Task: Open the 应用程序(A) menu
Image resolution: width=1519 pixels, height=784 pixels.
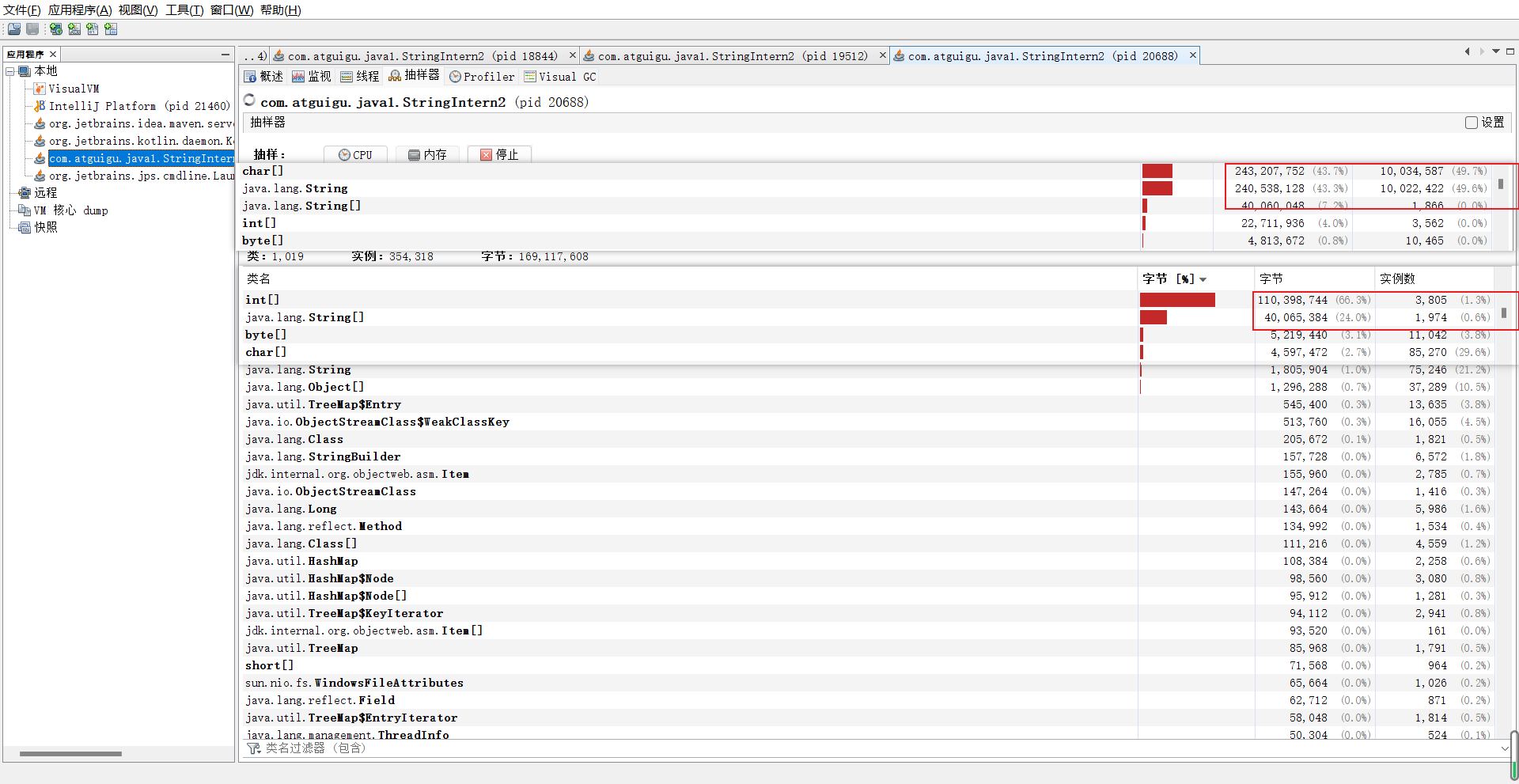Action: tap(80, 10)
